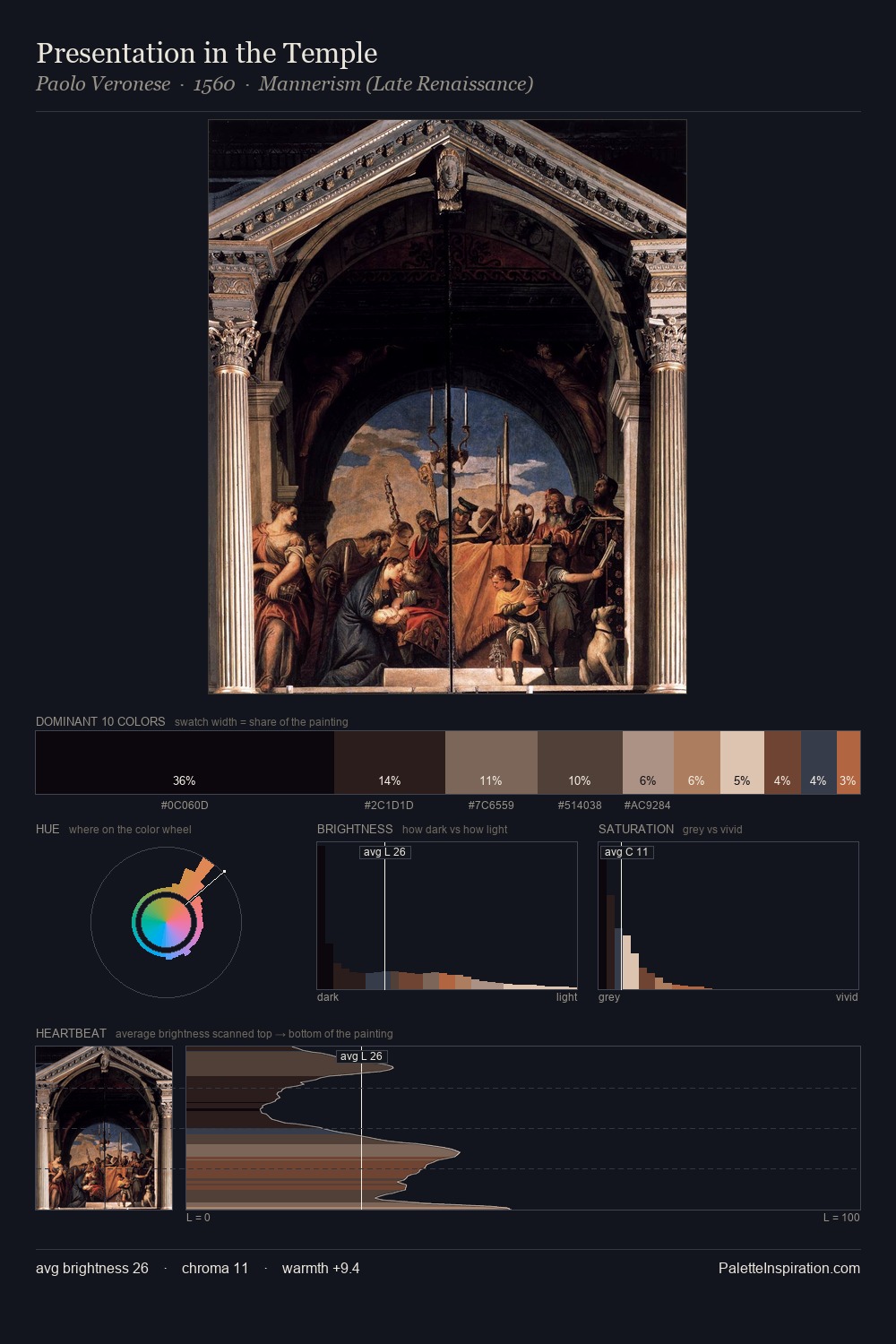Choose the 3% orange swatch

[849, 762]
